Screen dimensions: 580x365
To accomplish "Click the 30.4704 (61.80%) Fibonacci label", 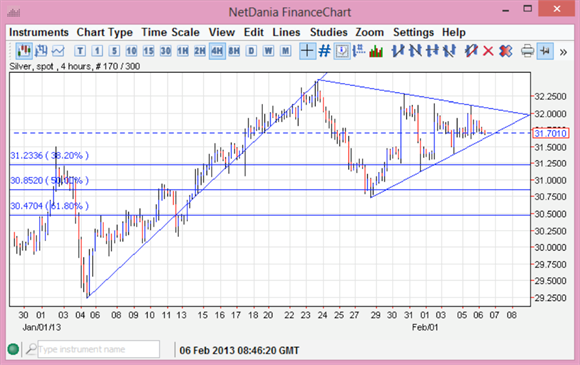I will (x=50, y=206).
